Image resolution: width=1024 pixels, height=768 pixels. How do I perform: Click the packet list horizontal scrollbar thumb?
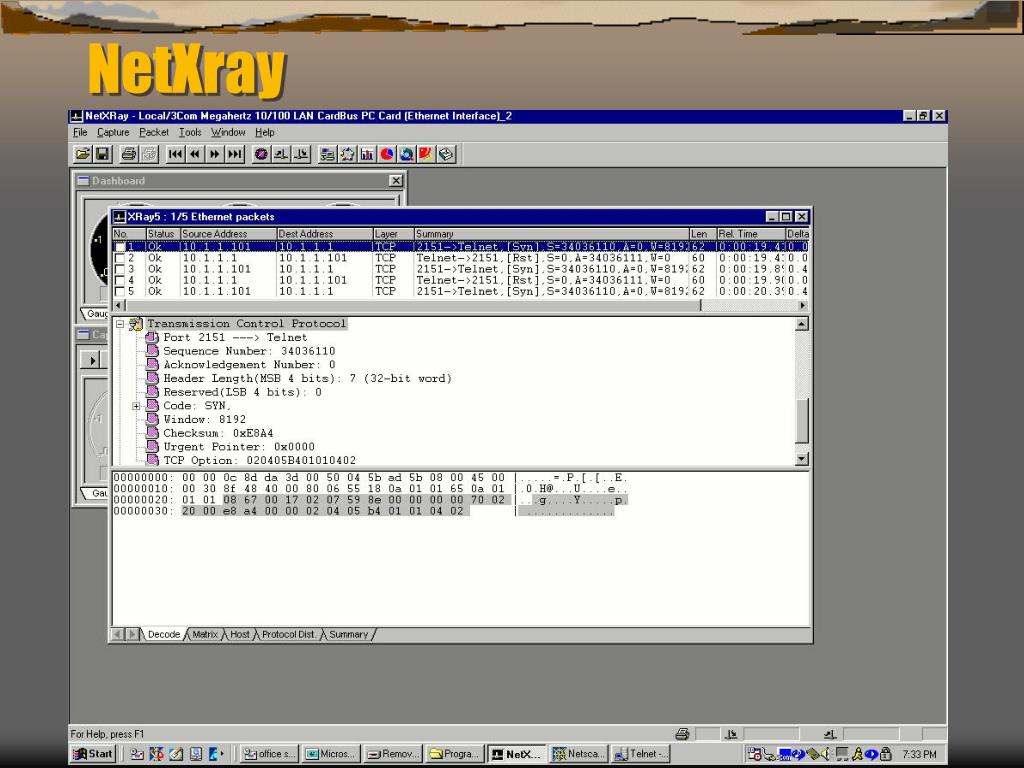413,305
